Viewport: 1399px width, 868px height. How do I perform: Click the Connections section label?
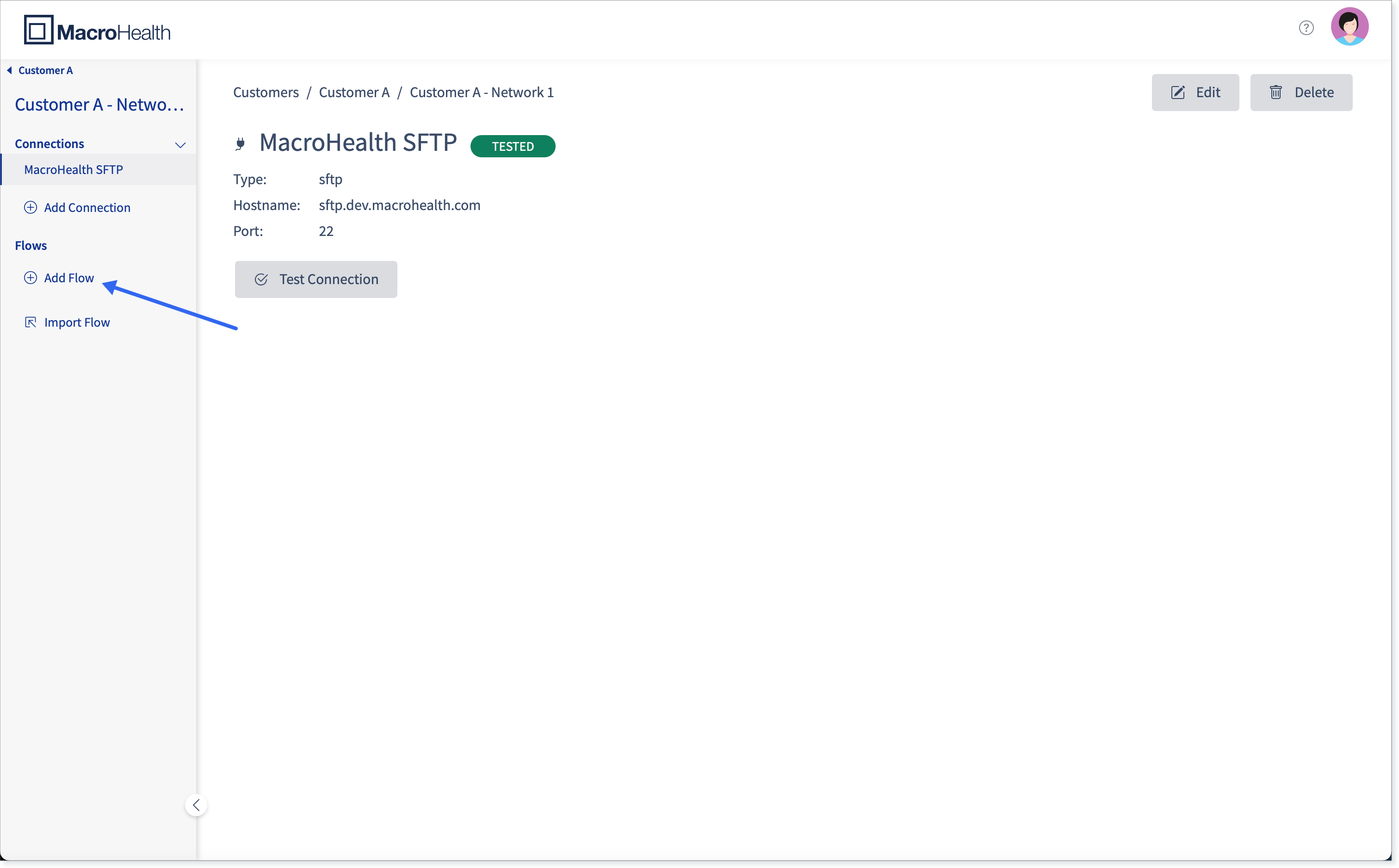click(50, 143)
